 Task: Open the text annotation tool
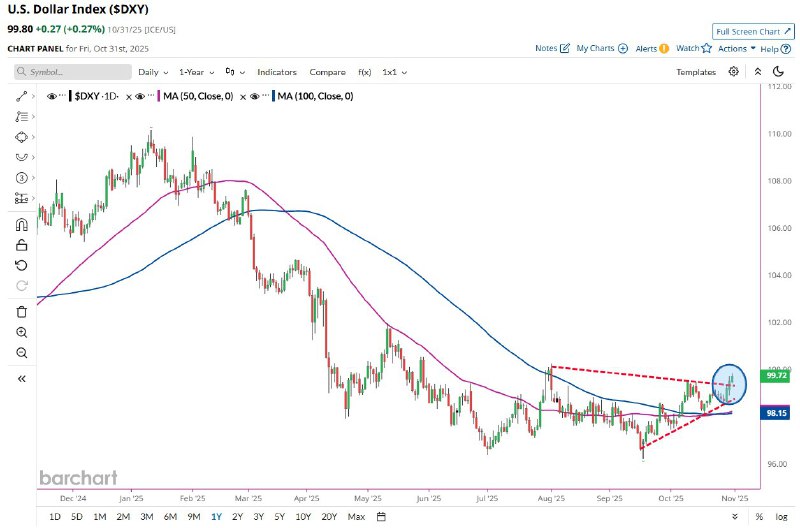coord(21,117)
